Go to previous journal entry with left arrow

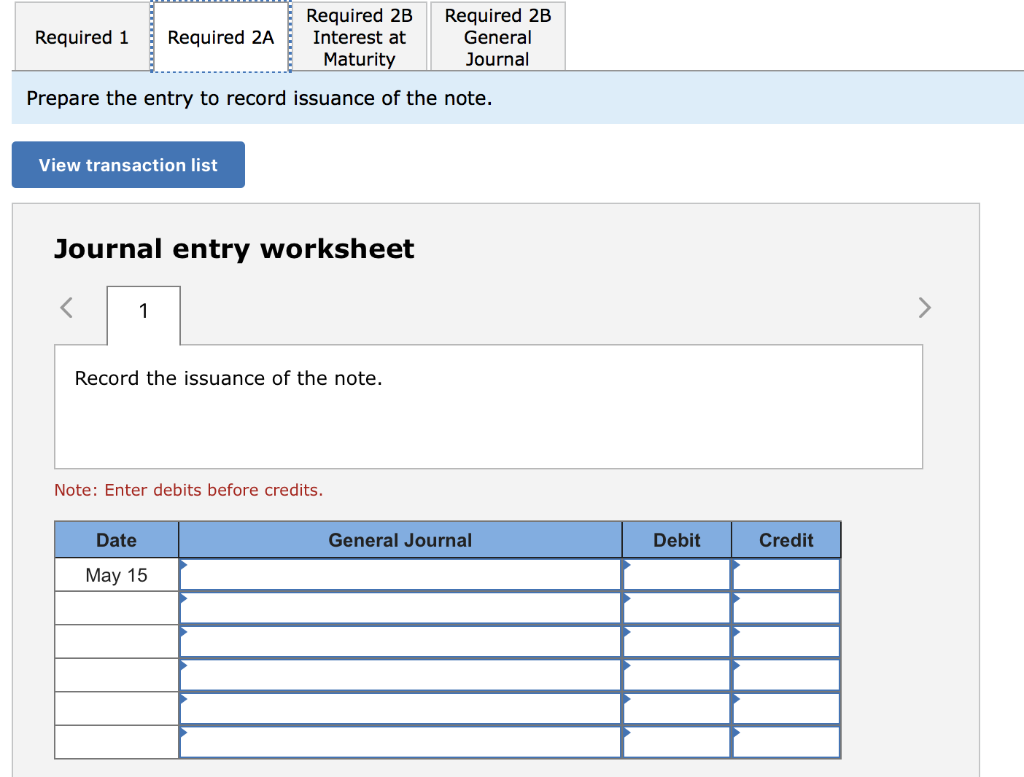point(66,308)
